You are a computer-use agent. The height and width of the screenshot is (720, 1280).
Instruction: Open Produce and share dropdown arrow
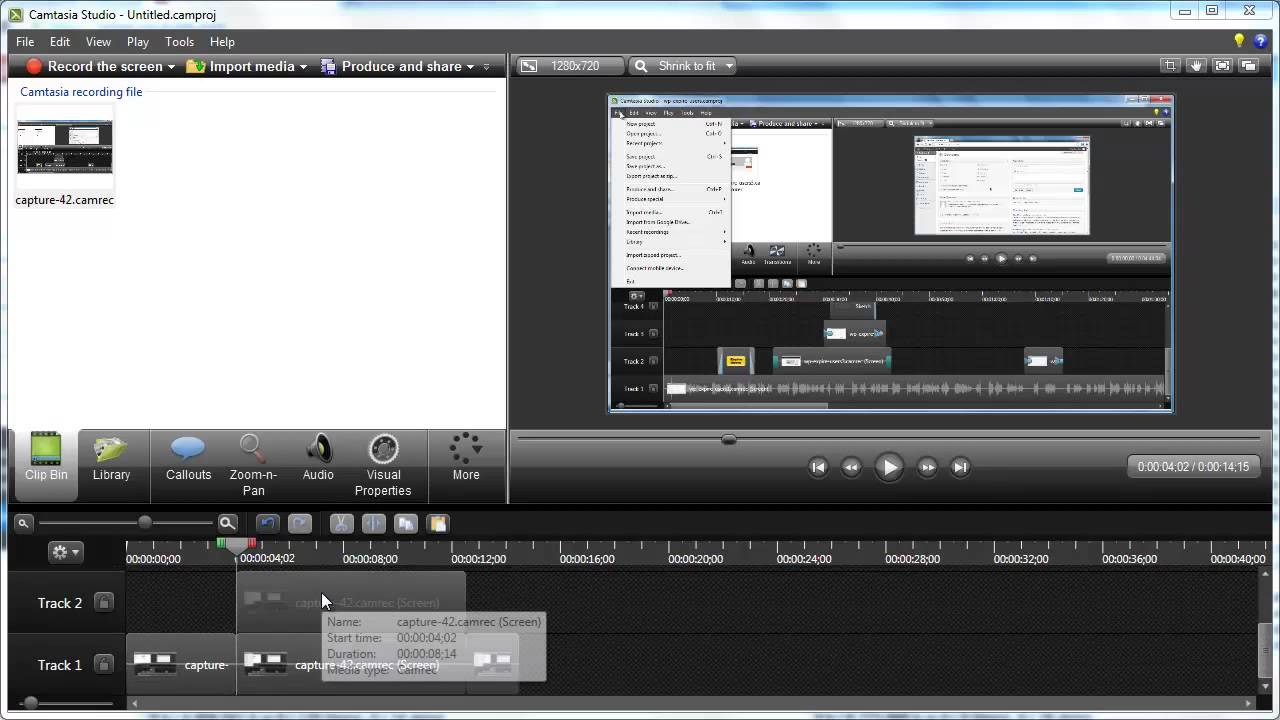tap(471, 67)
